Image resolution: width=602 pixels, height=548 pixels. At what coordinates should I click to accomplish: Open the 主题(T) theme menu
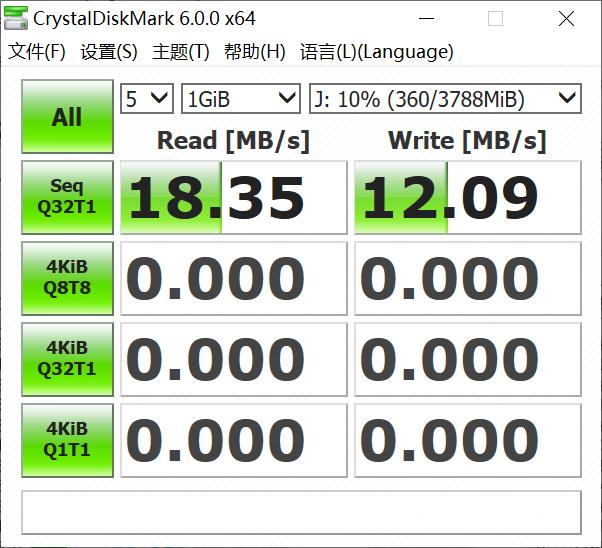pos(181,52)
